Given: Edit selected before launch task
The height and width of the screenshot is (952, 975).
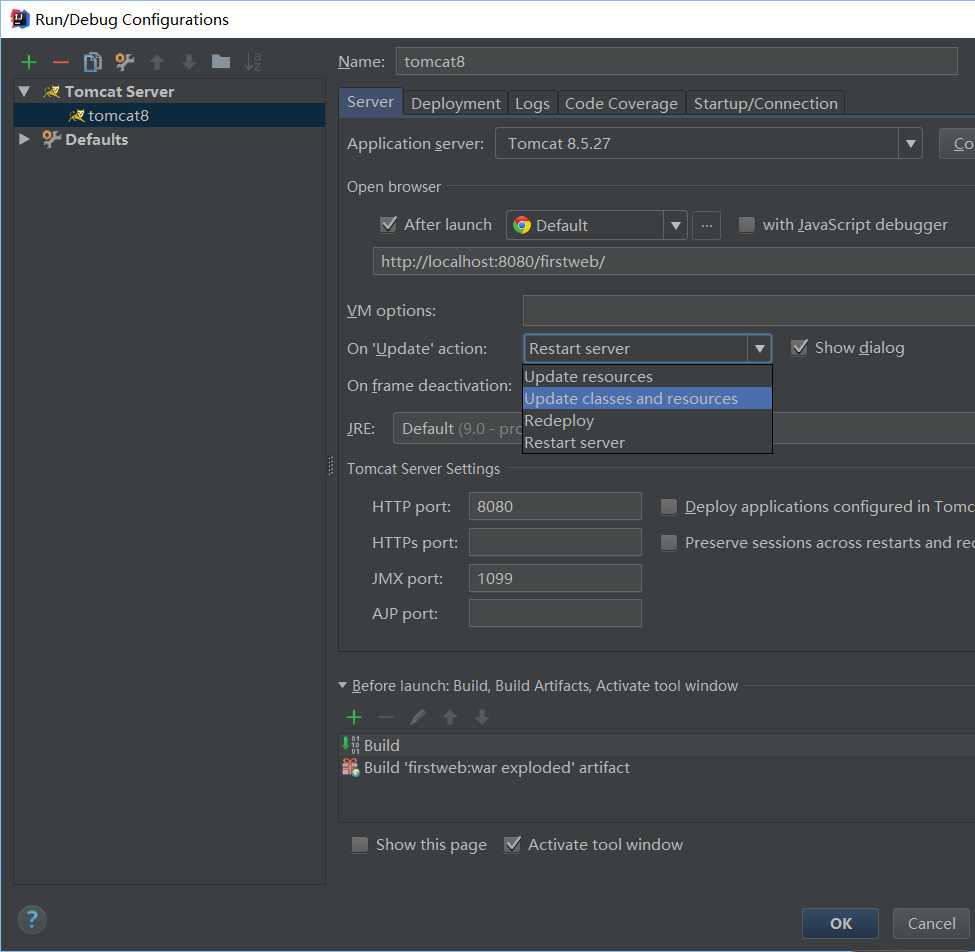Looking at the screenshot, I should click(x=418, y=717).
